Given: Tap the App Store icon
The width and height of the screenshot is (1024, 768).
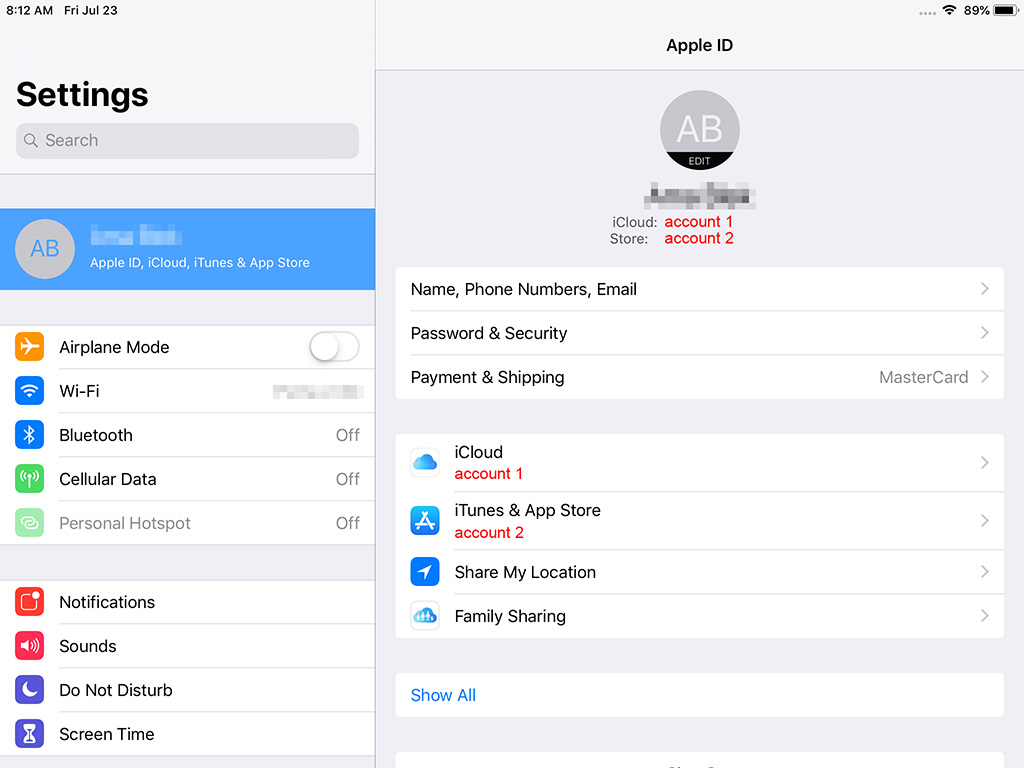Looking at the screenshot, I should (x=425, y=520).
